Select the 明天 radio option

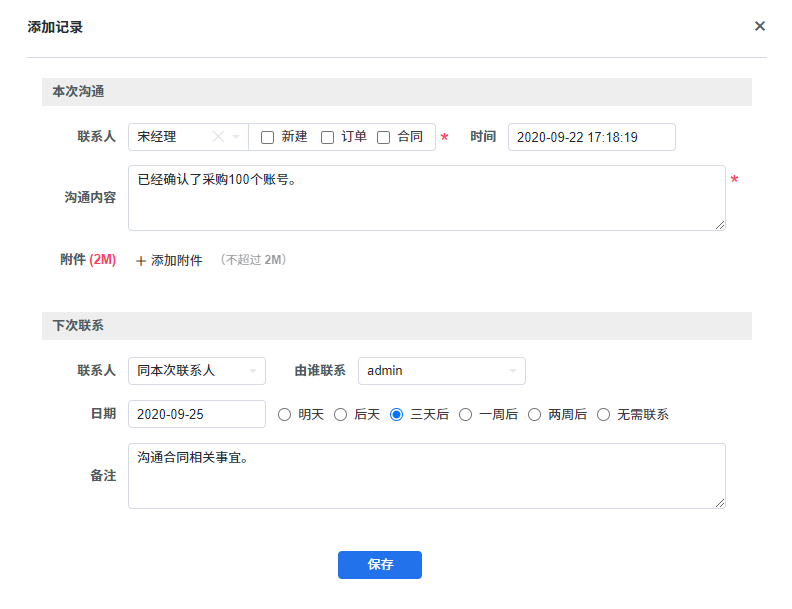point(285,414)
